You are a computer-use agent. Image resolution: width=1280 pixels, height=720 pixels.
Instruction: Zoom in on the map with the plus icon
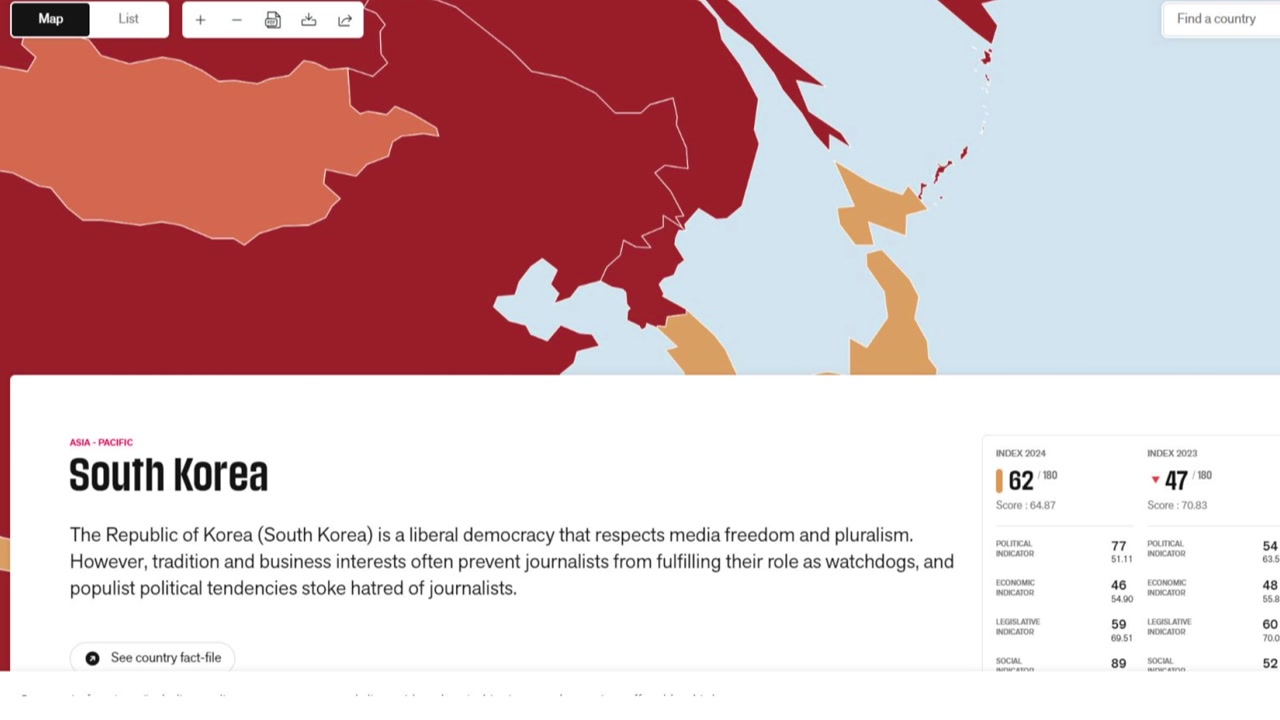[200, 20]
